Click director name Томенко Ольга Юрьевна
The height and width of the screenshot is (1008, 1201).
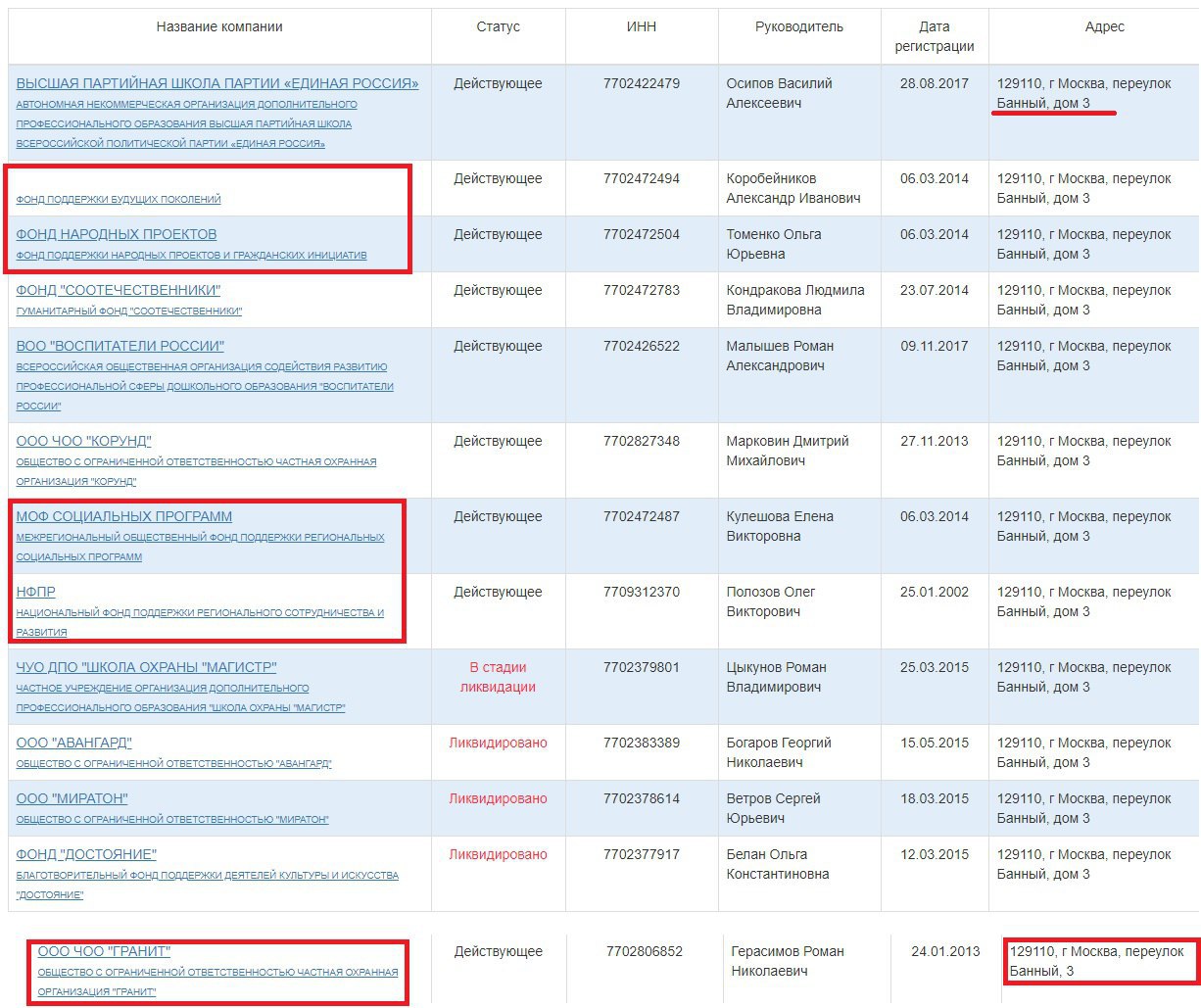774,244
